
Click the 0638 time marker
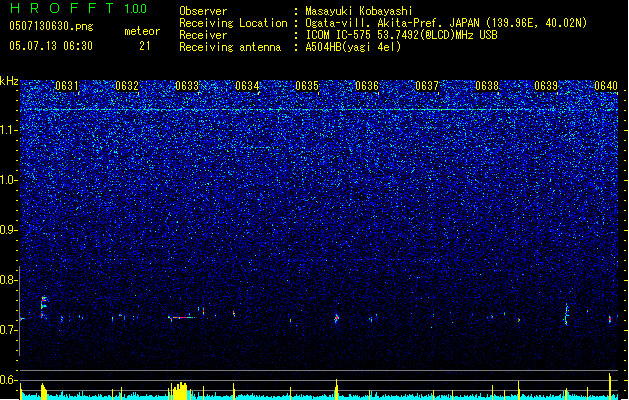point(487,86)
